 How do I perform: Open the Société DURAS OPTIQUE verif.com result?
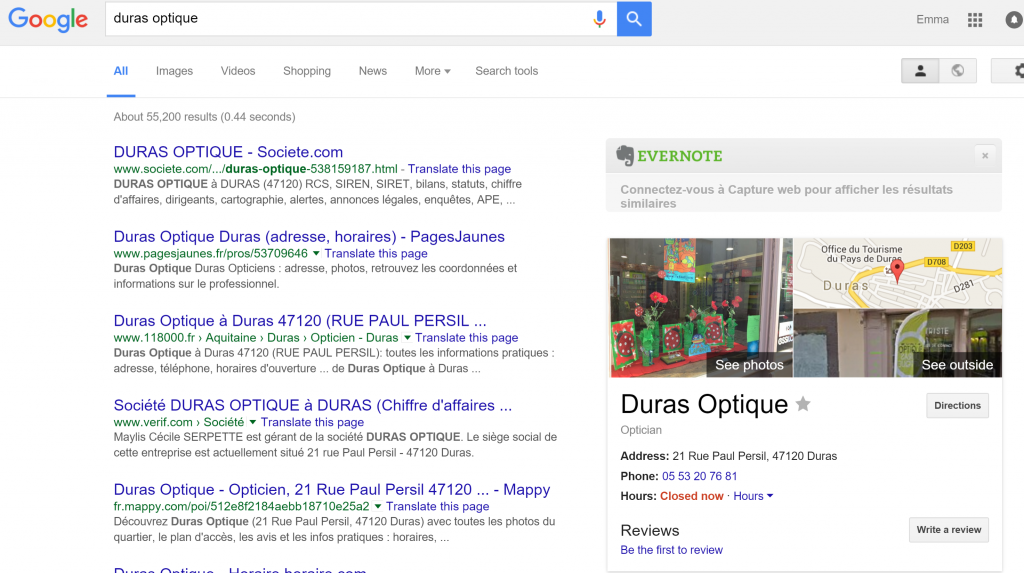point(313,405)
